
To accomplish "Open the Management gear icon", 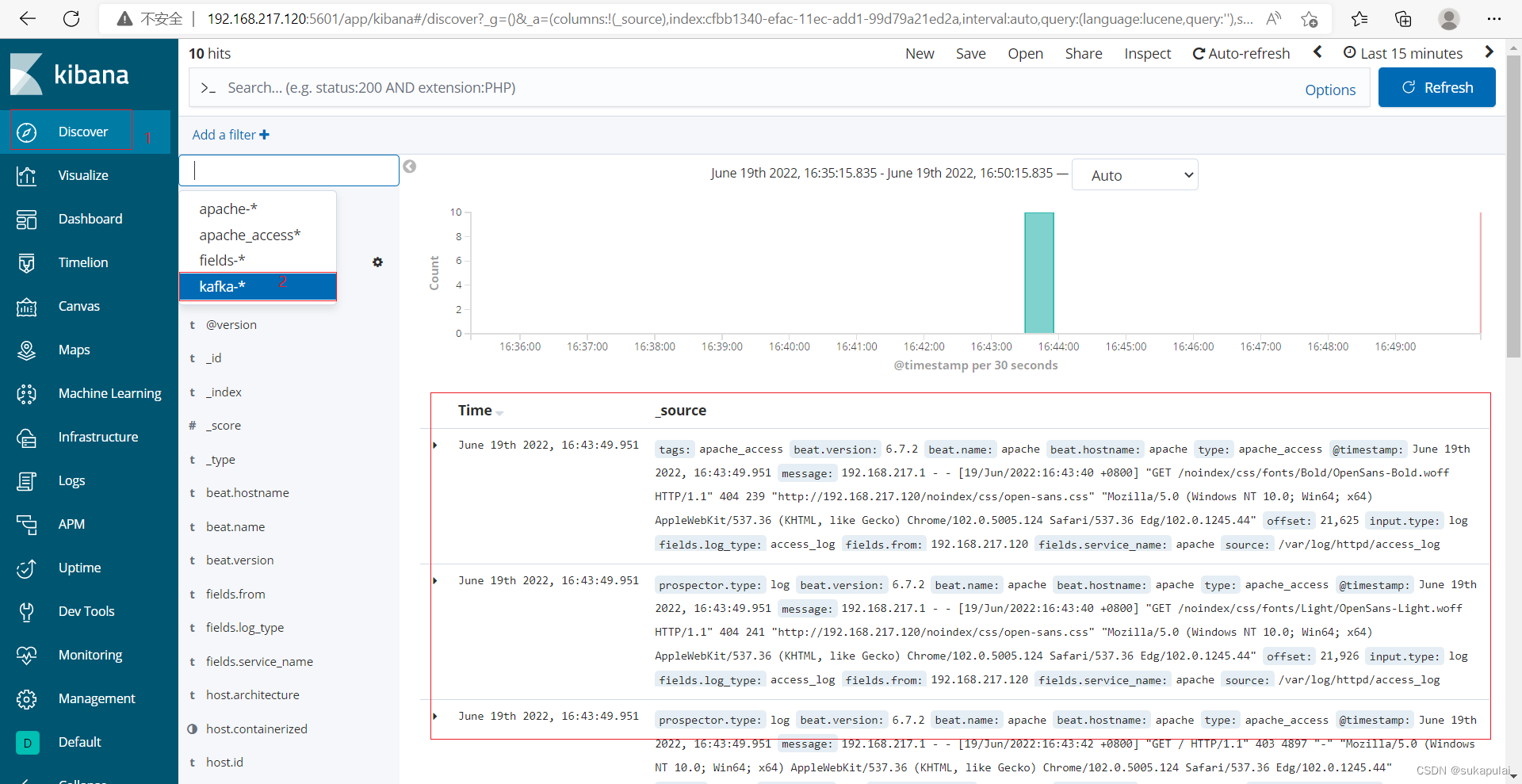I will [x=27, y=698].
